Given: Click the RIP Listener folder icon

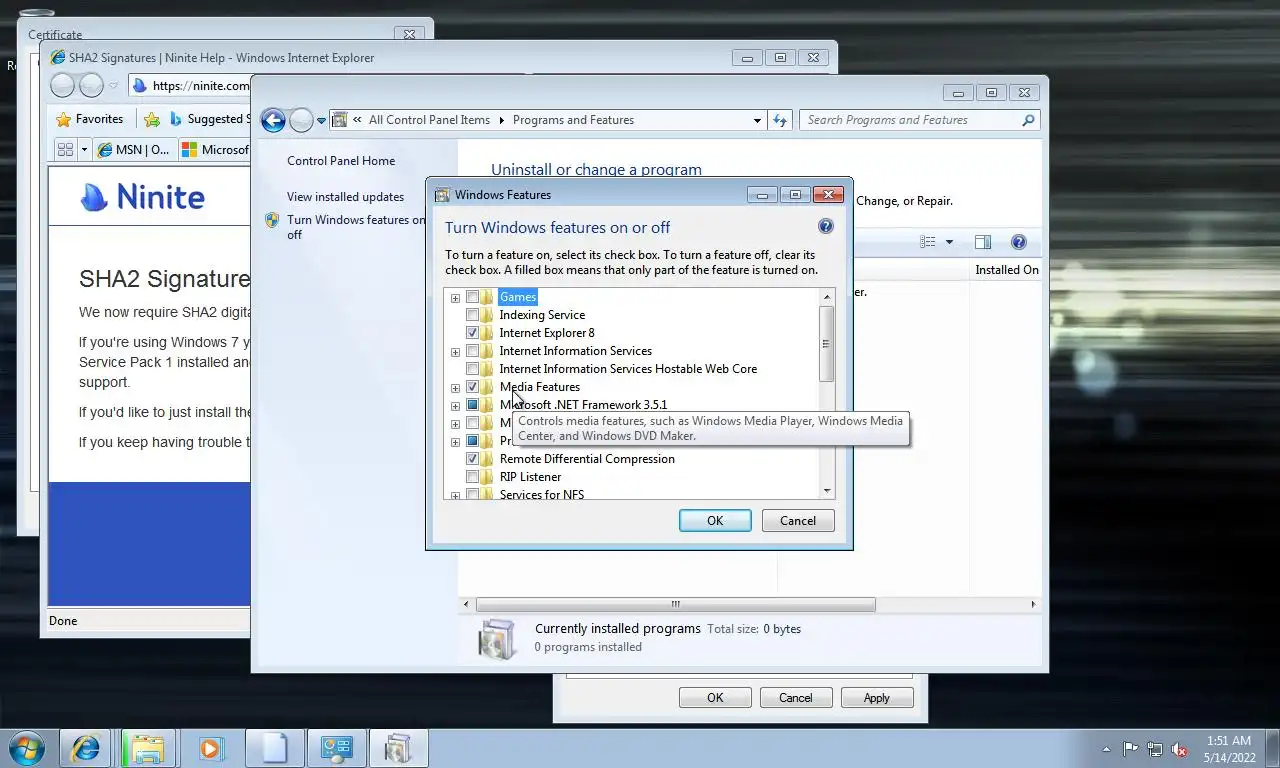Looking at the screenshot, I should pos(487,477).
